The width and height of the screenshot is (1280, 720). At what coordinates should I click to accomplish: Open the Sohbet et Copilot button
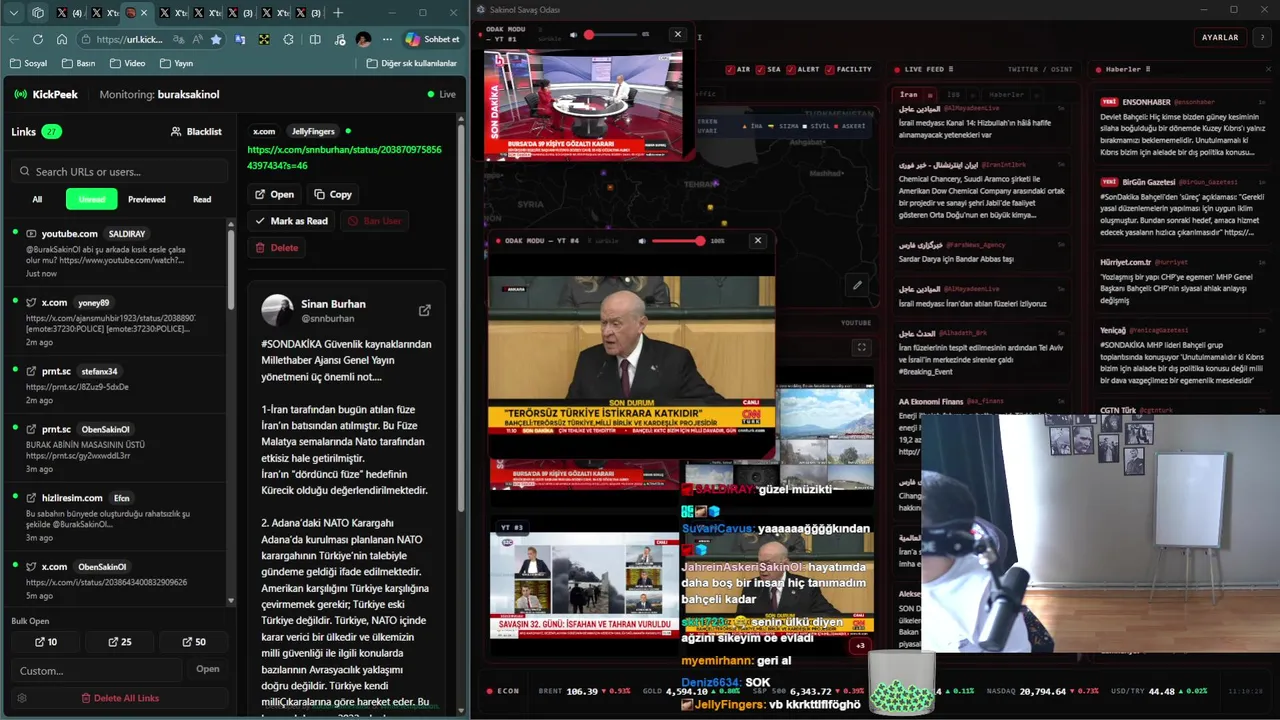(x=432, y=39)
